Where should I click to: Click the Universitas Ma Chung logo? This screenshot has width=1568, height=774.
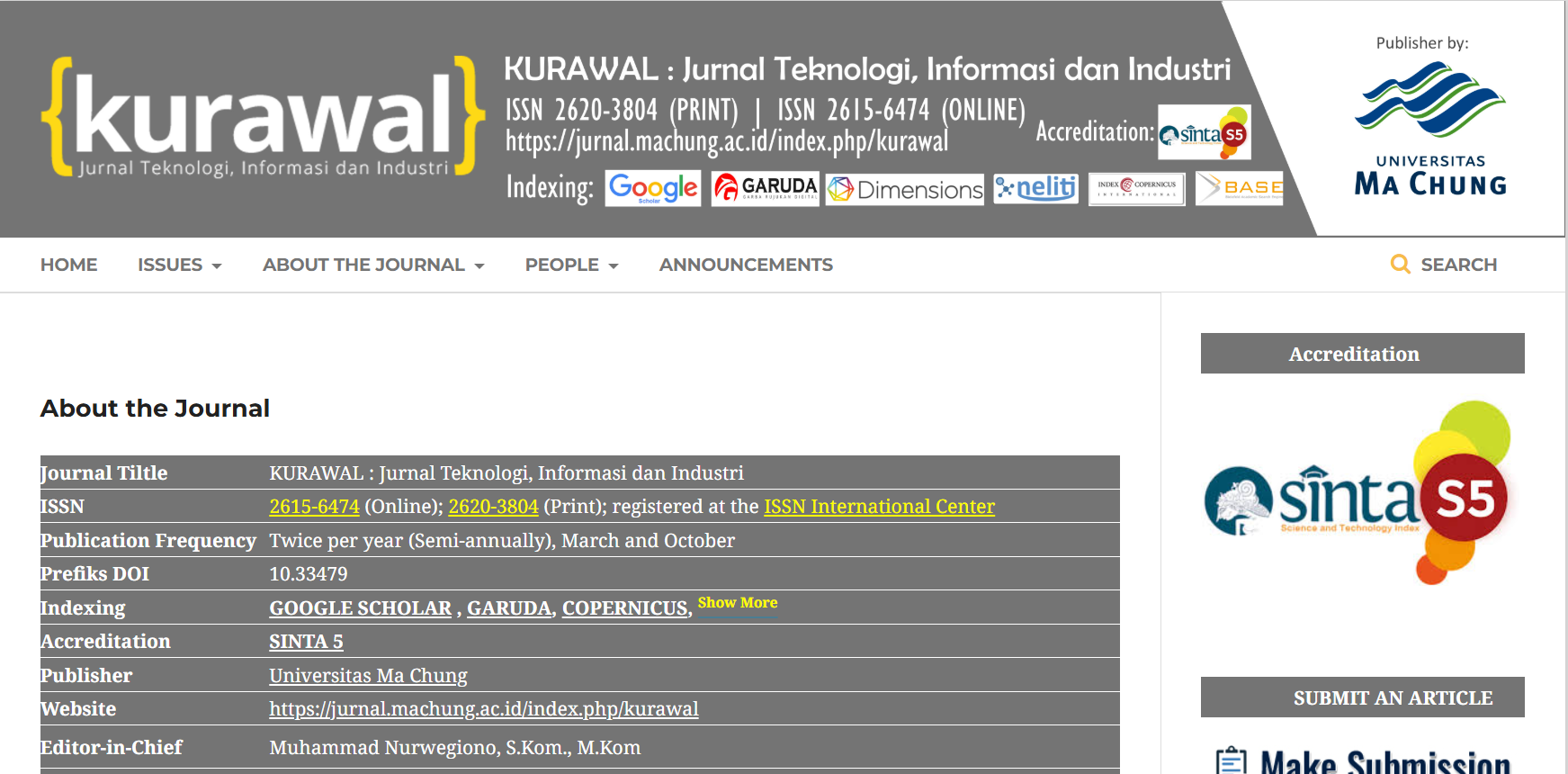click(x=1430, y=130)
